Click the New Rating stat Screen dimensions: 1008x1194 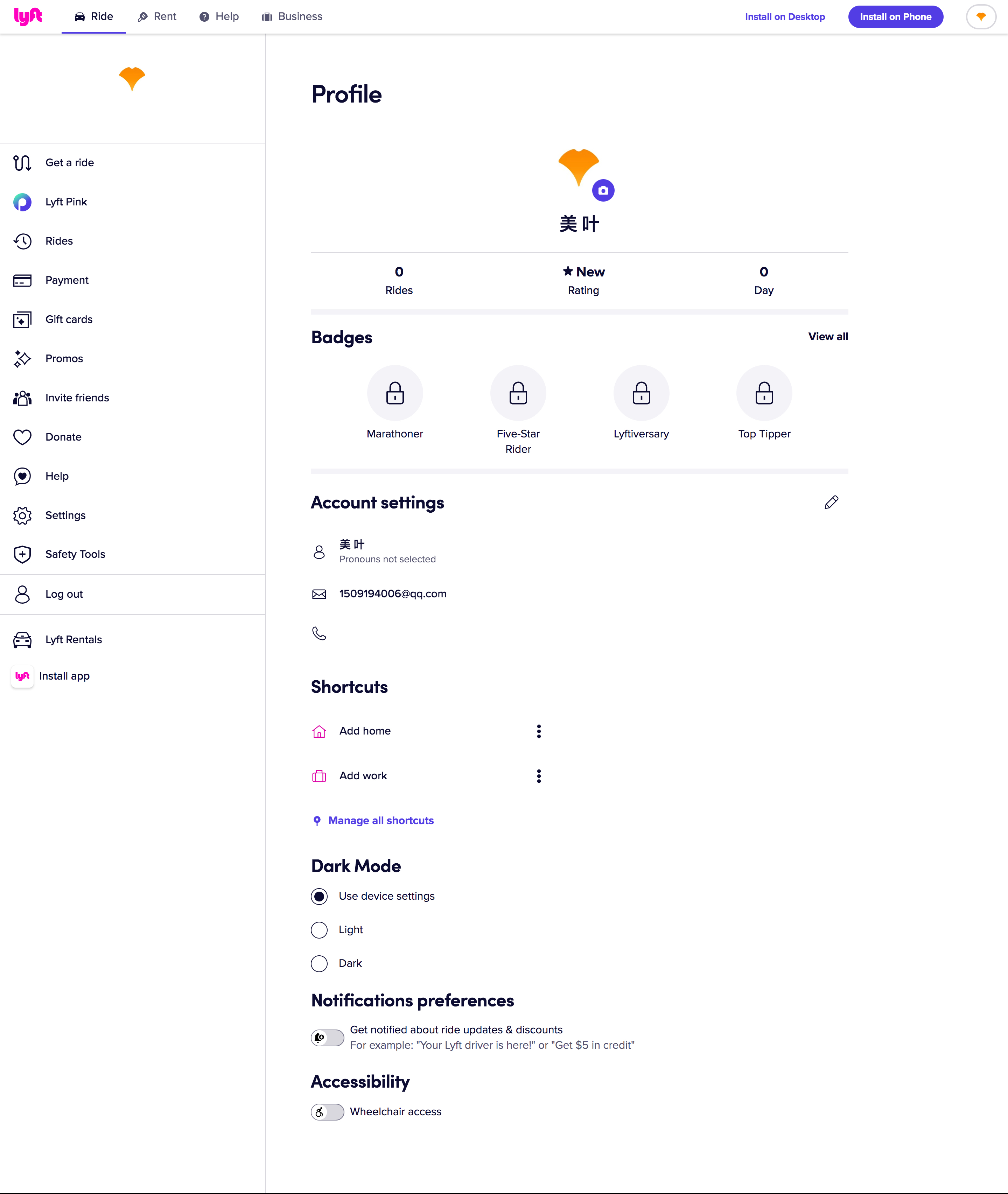(x=583, y=281)
